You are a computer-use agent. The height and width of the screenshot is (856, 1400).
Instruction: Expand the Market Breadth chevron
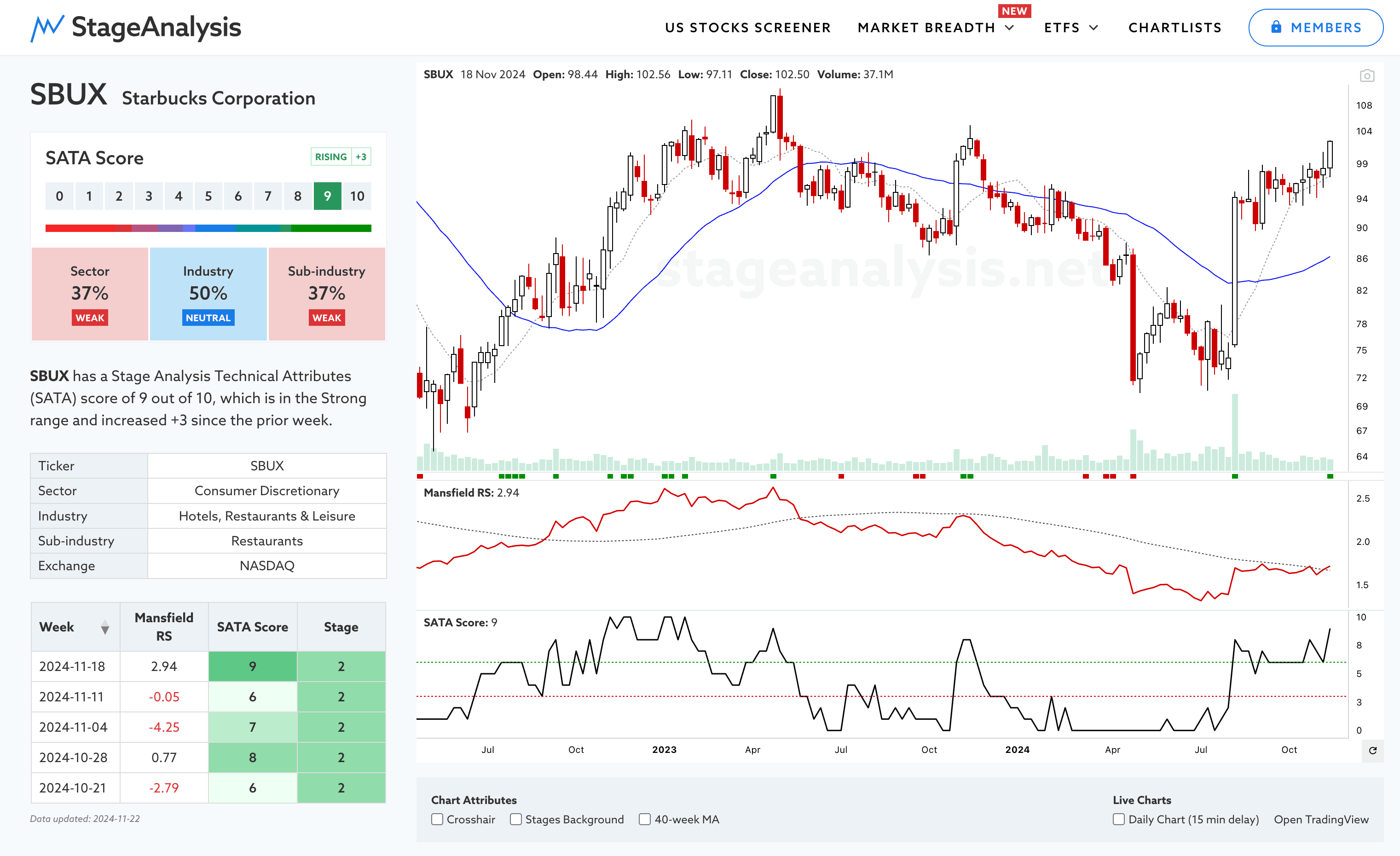pyautogui.click(x=1010, y=28)
